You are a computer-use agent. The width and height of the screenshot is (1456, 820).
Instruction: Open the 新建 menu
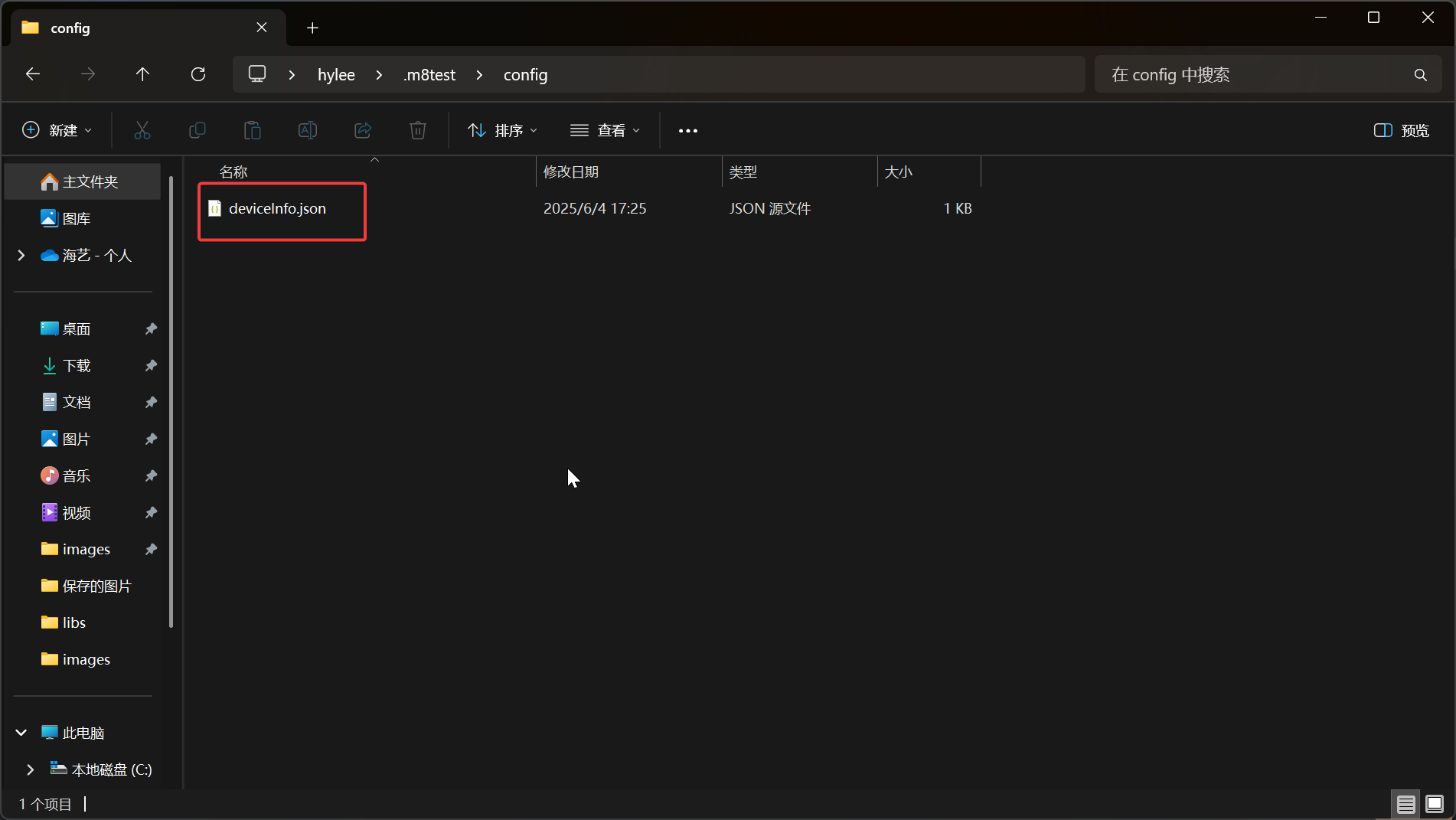pos(57,129)
